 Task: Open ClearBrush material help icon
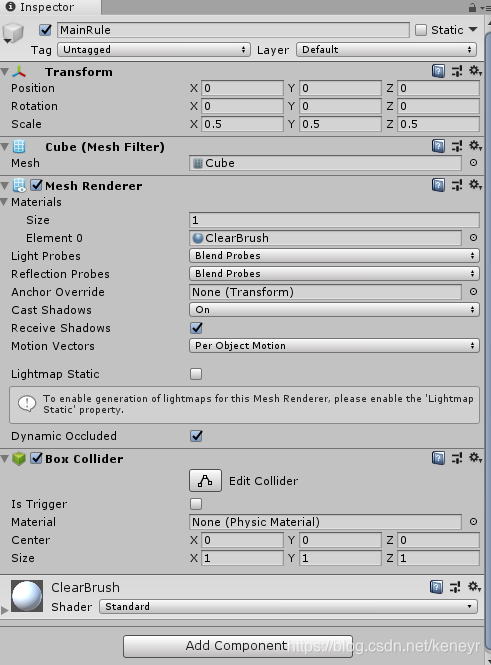(436, 587)
